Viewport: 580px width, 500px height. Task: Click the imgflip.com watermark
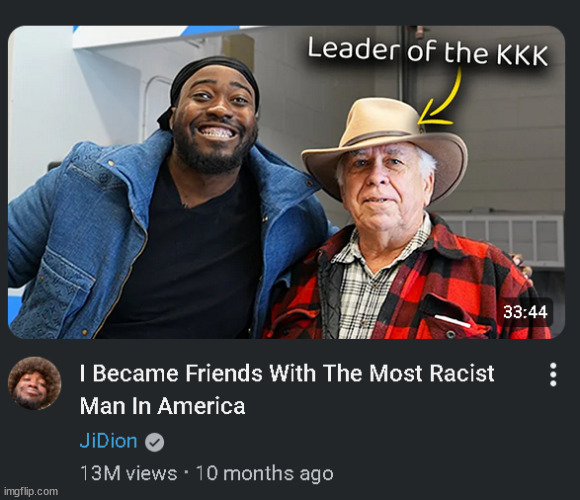point(31,491)
